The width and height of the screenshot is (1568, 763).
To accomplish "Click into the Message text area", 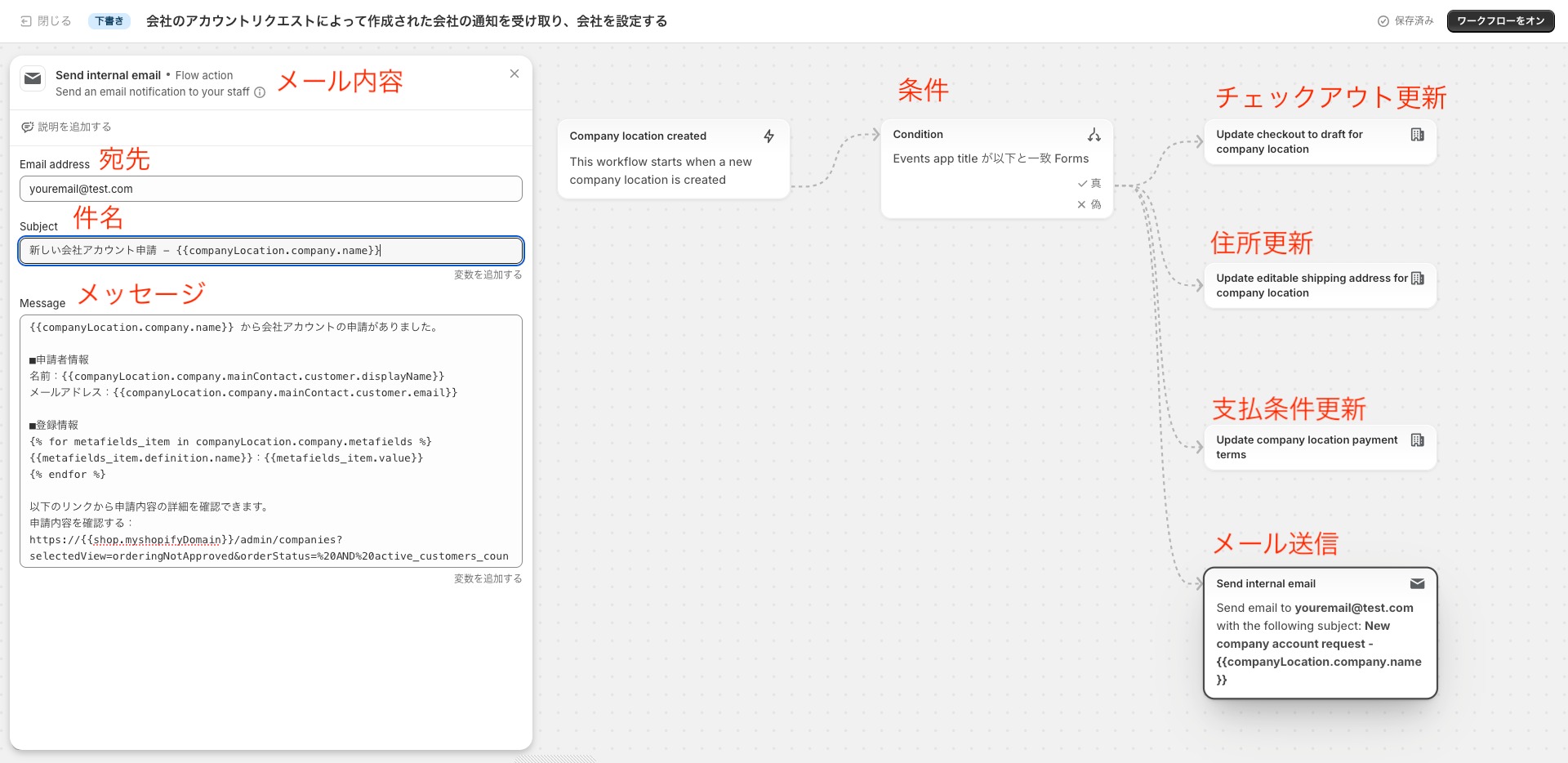I will 270,441.
